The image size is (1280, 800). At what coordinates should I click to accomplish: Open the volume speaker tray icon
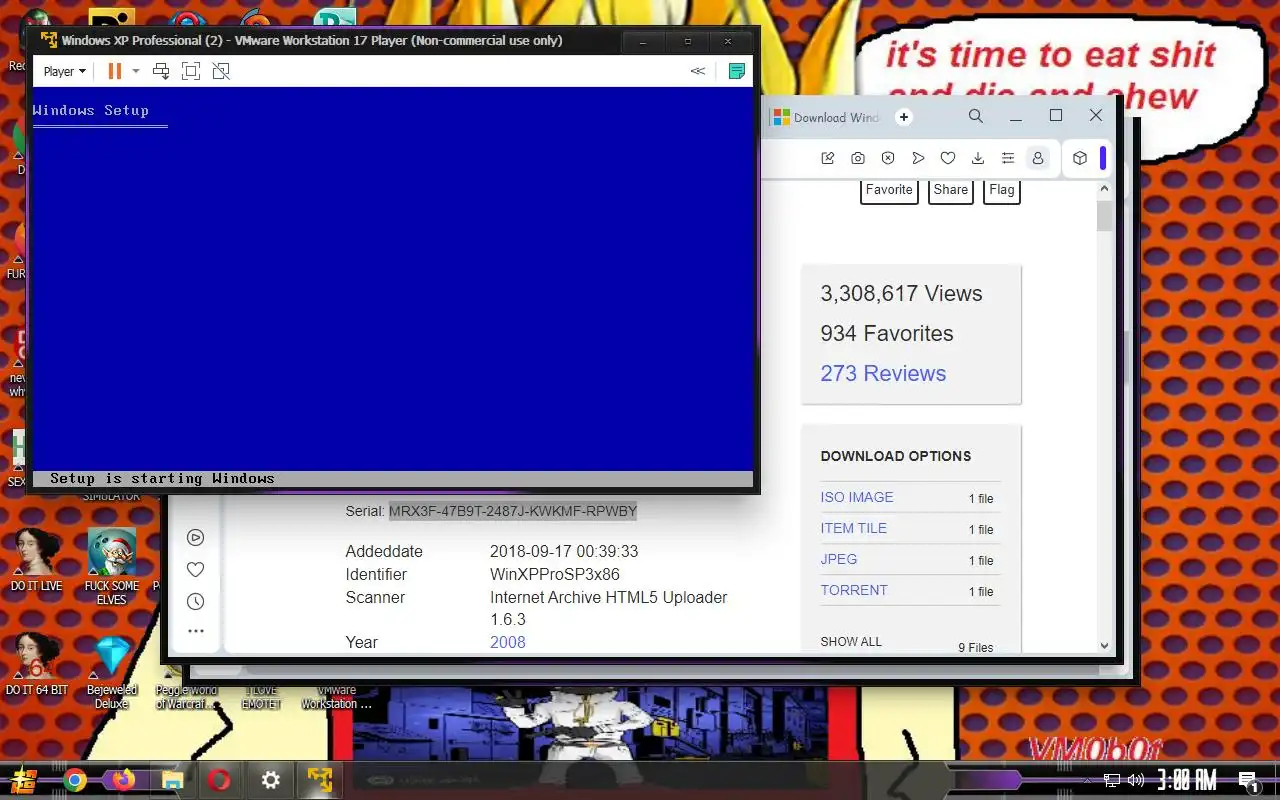pyautogui.click(x=1136, y=780)
